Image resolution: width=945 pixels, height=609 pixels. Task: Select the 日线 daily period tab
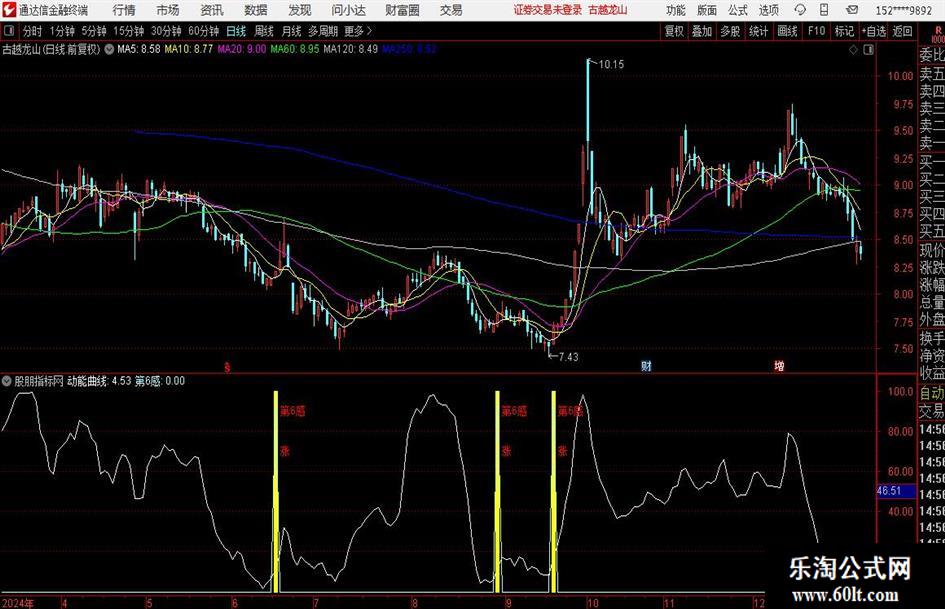(236, 31)
